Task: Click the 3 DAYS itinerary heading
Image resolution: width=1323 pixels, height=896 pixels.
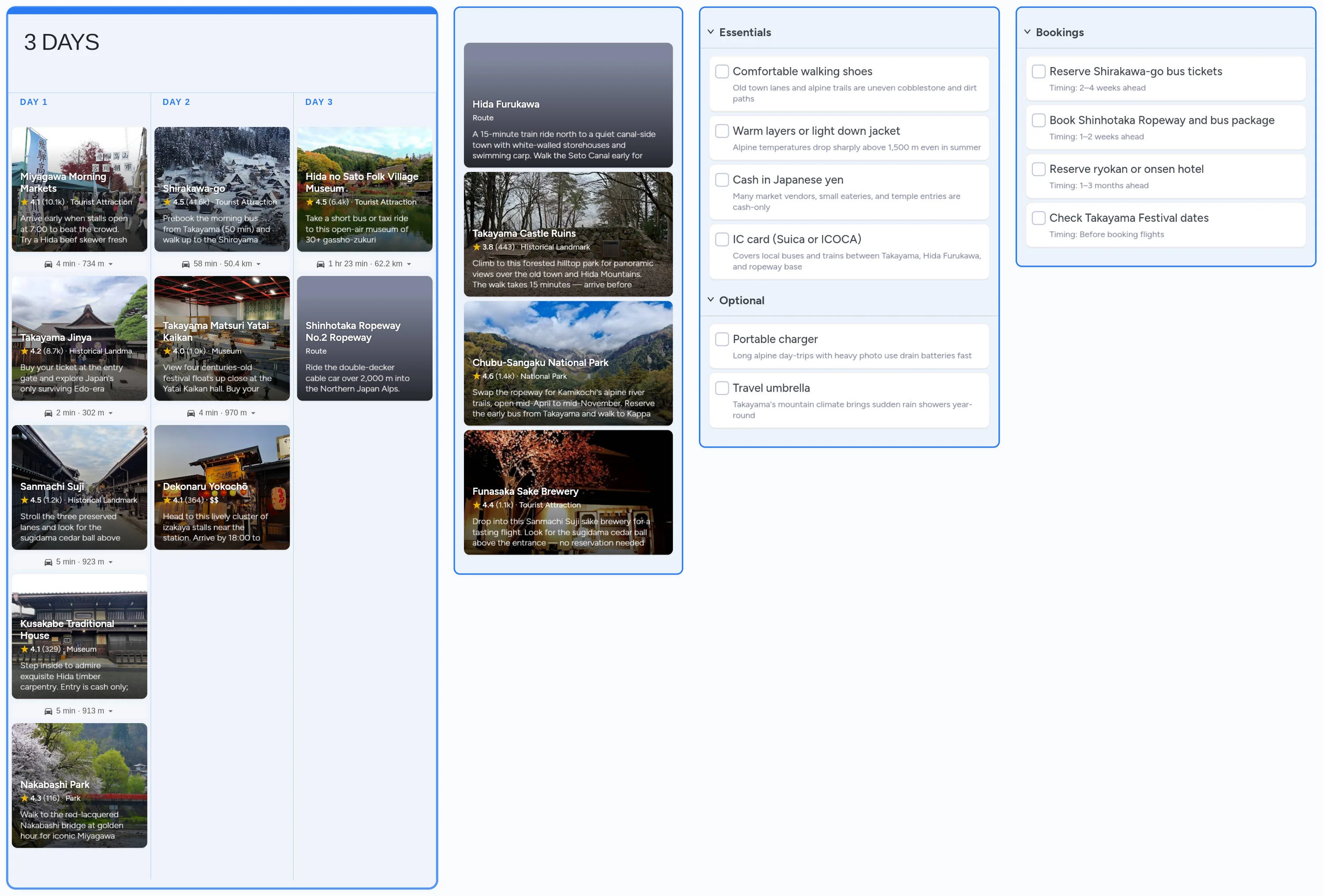Action: (61, 41)
